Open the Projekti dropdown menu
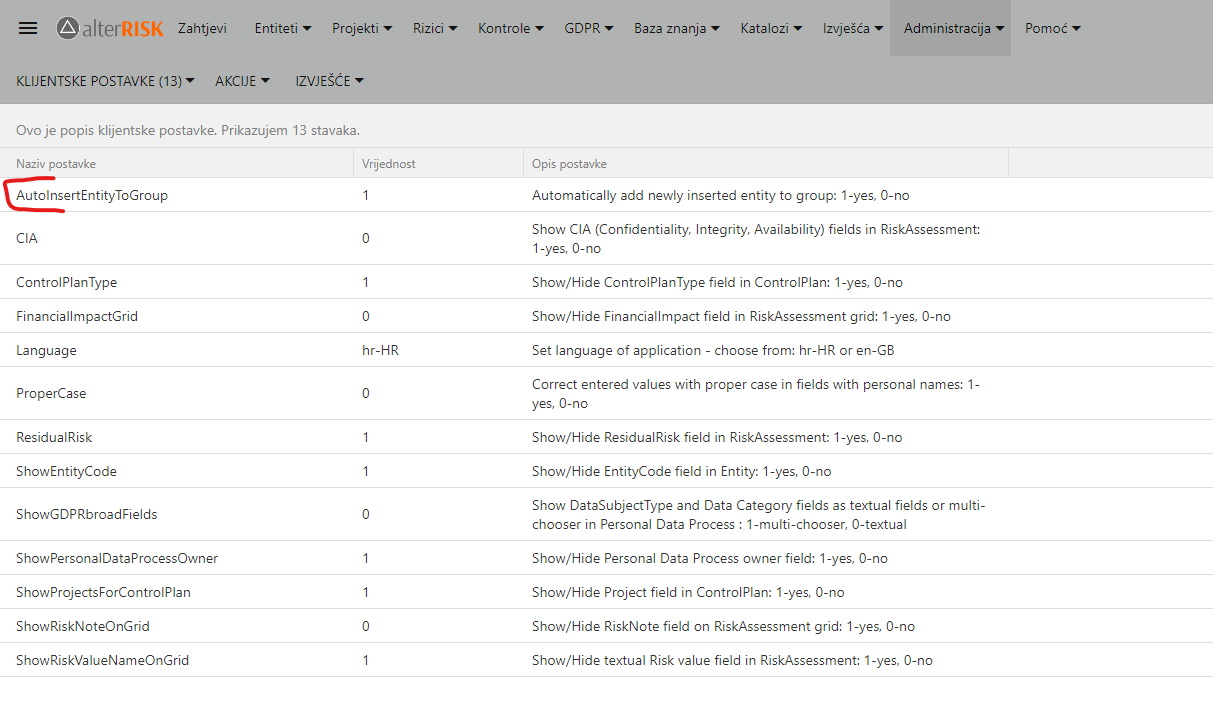The width and height of the screenshot is (1213, 713). [362, 28]
